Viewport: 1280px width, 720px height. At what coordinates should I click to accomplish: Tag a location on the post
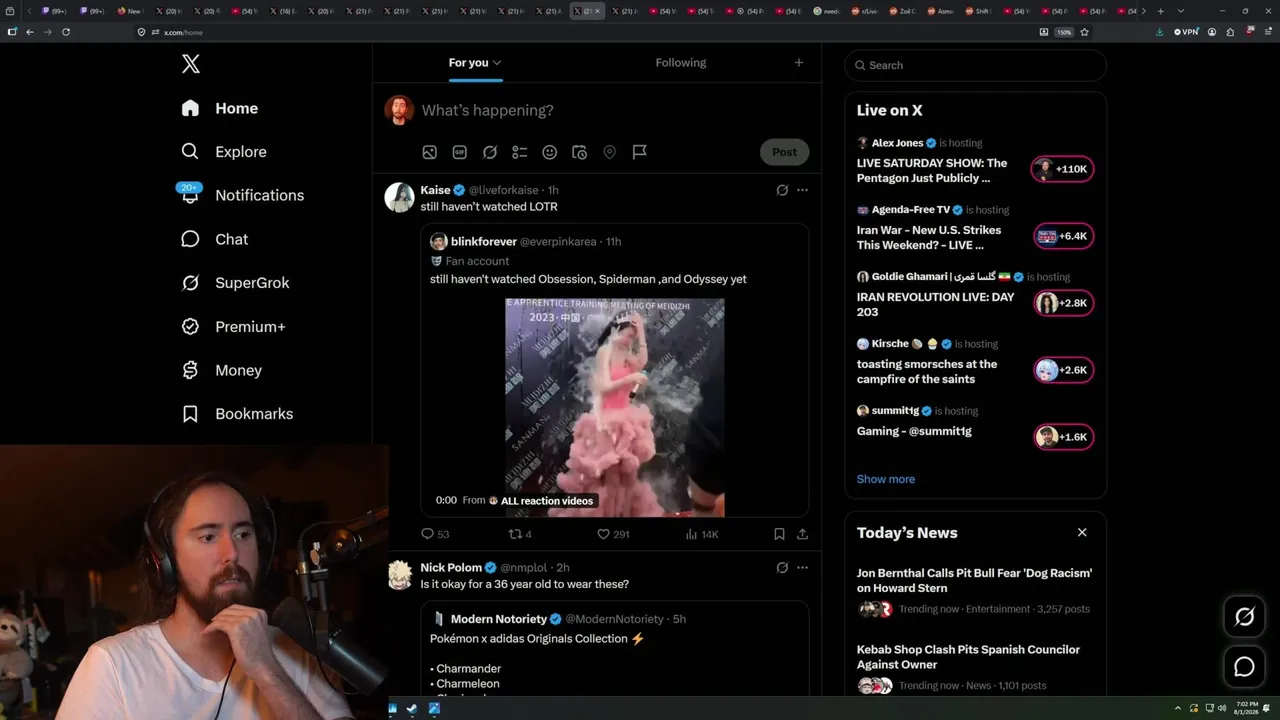pos(609,152)
